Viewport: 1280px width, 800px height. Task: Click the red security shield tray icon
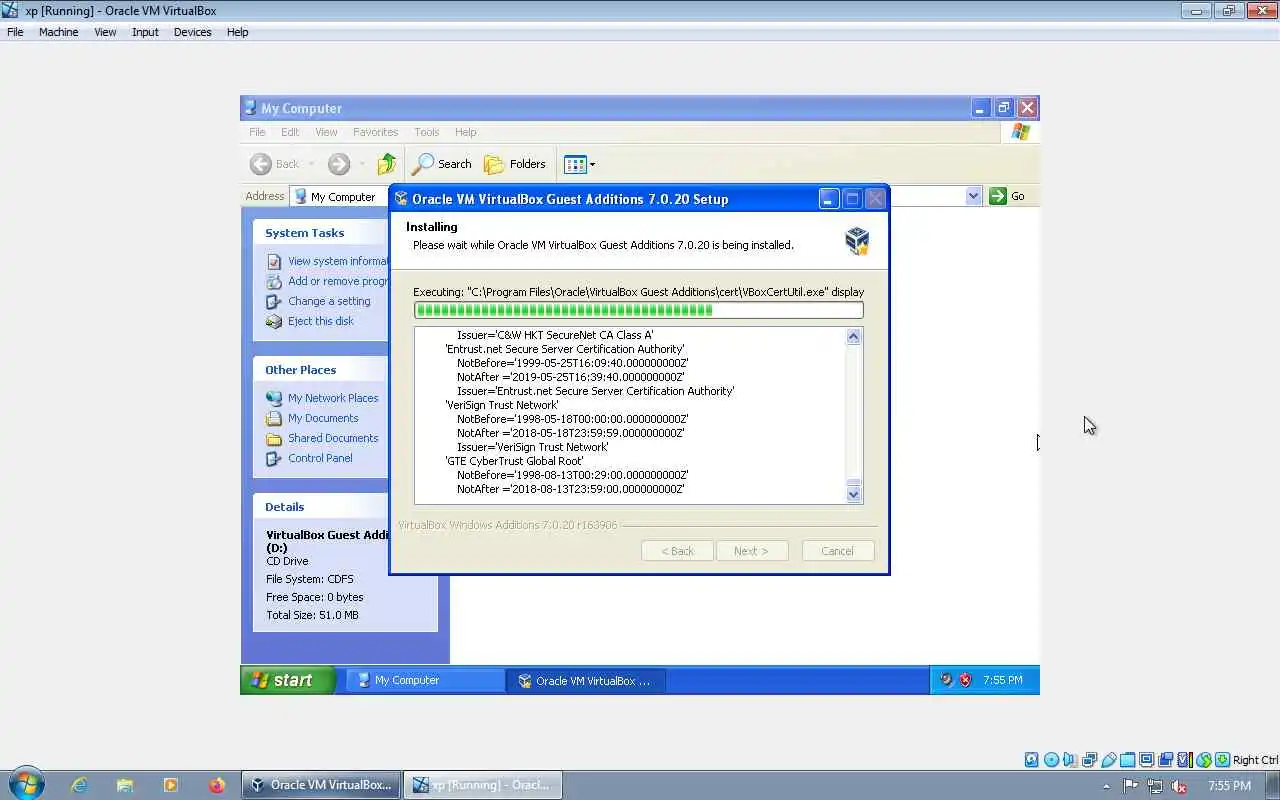[966, 680]
